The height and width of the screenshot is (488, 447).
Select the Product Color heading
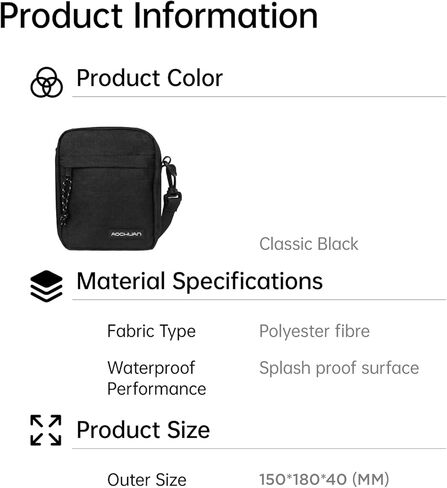(150, 78)
